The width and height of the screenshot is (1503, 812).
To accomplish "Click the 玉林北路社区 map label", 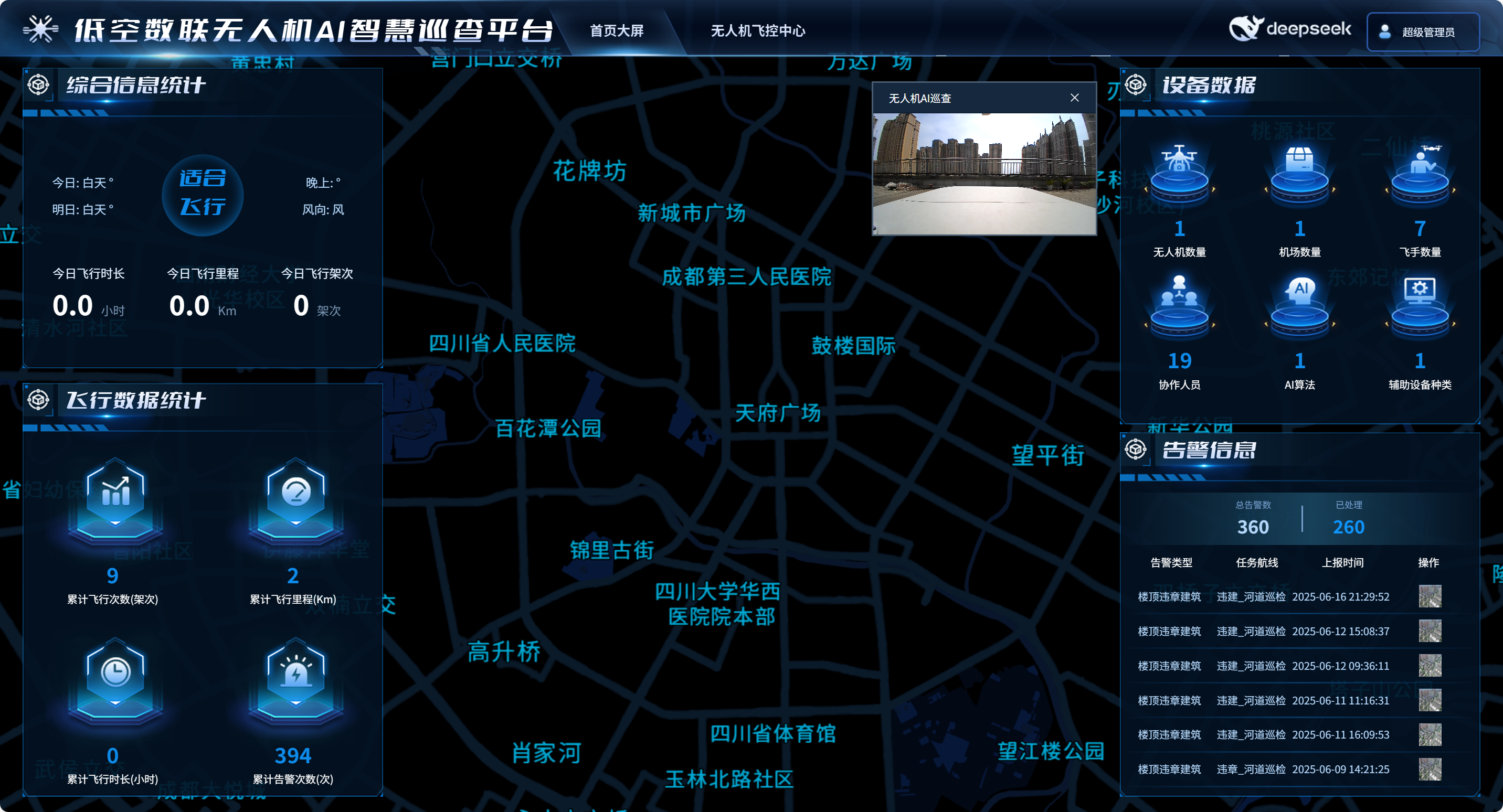I will tap(729, 779).
